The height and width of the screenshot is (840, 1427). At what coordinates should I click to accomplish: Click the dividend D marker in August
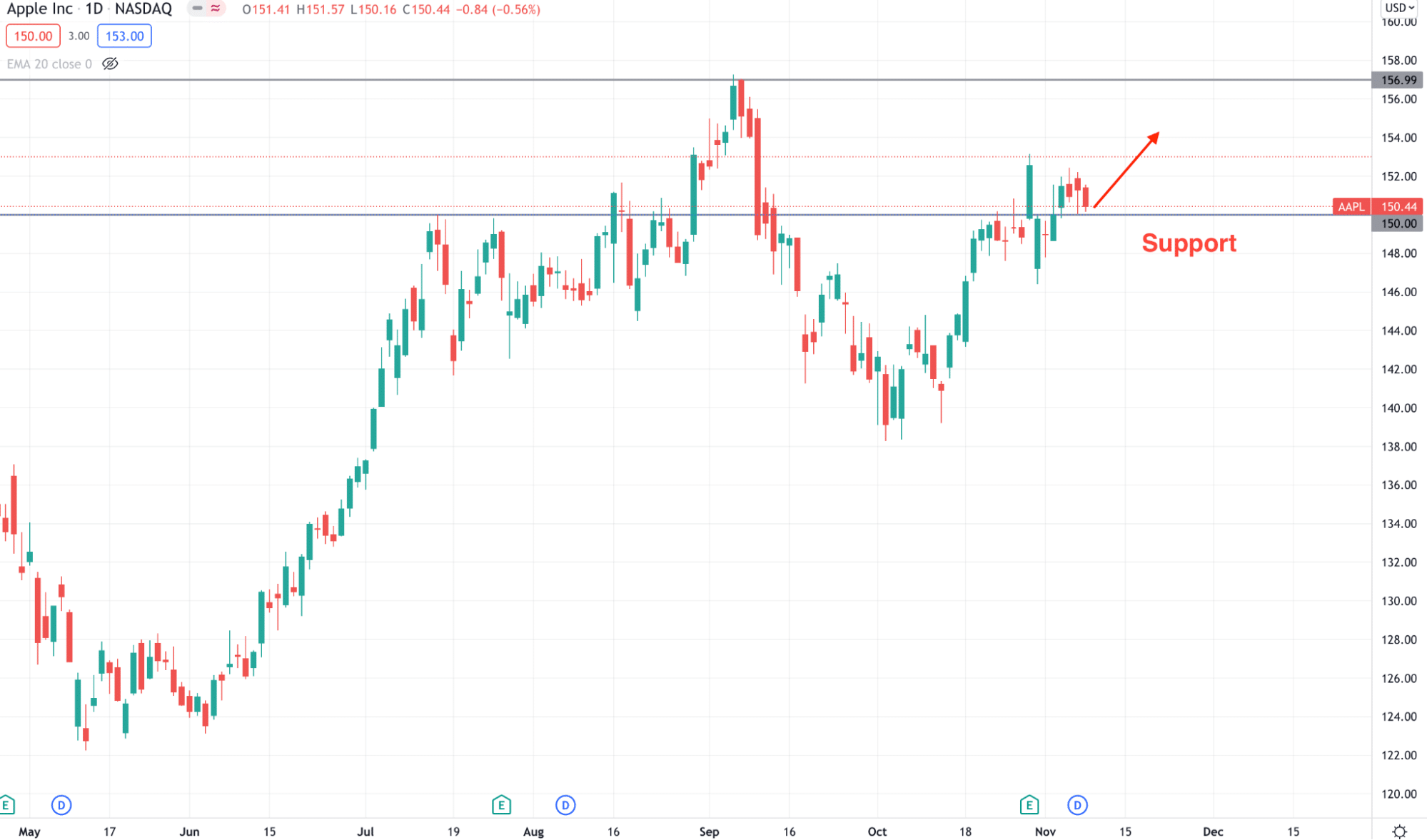coord(565,806)
